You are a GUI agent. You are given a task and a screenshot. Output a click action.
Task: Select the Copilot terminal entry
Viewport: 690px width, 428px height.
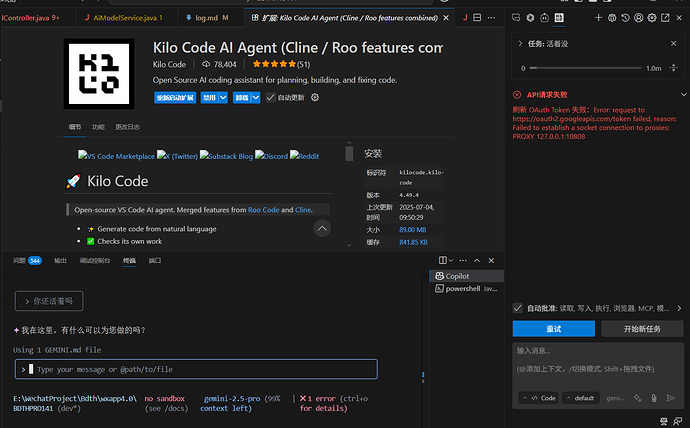point(466,276)
